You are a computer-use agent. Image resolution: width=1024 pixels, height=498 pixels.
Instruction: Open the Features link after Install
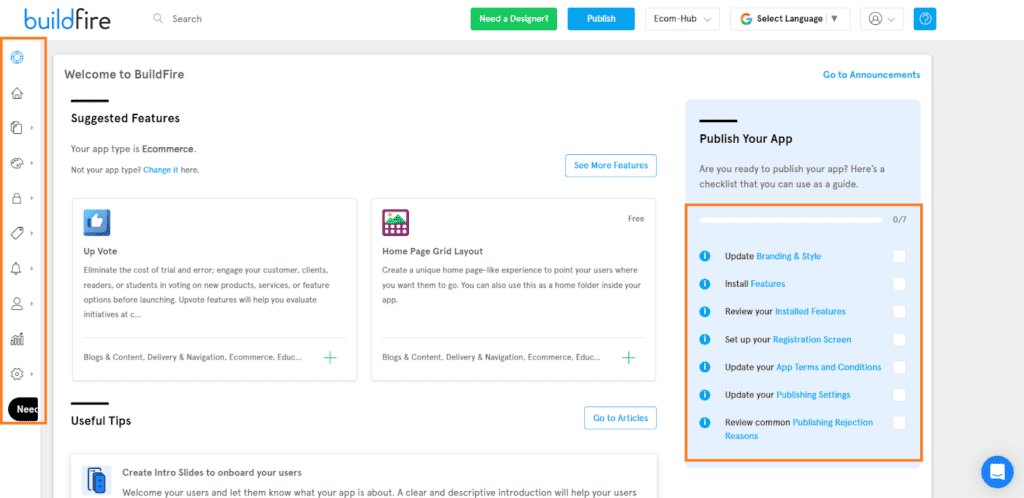click(x=767, y=284)
